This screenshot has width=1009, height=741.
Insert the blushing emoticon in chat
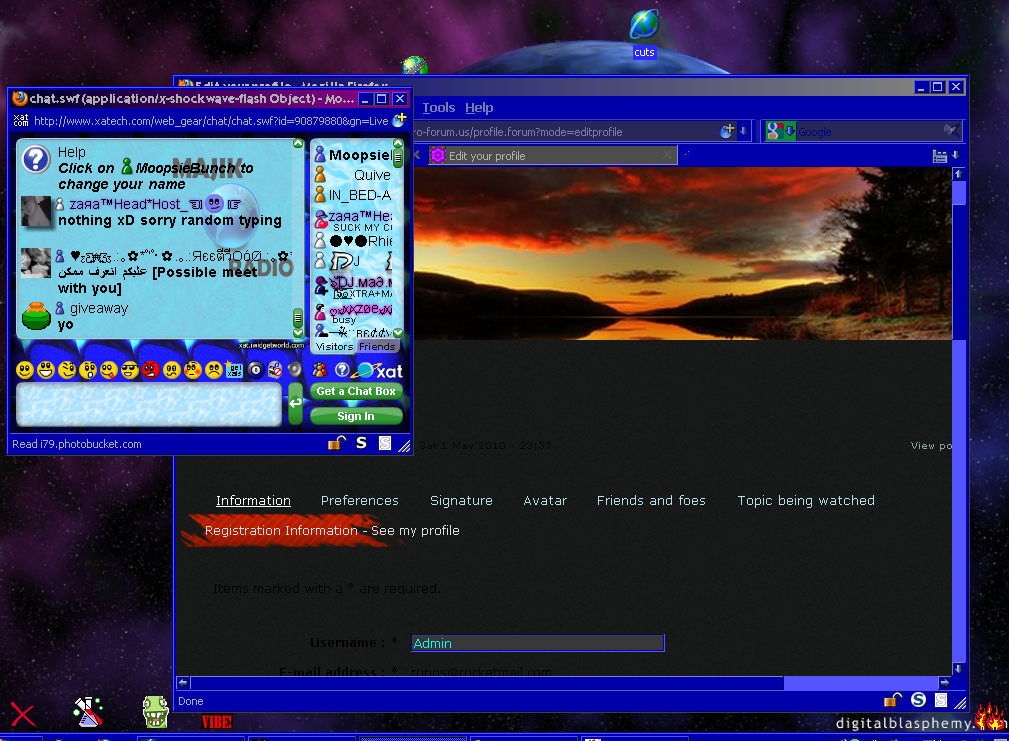click(x=193, y=370)
